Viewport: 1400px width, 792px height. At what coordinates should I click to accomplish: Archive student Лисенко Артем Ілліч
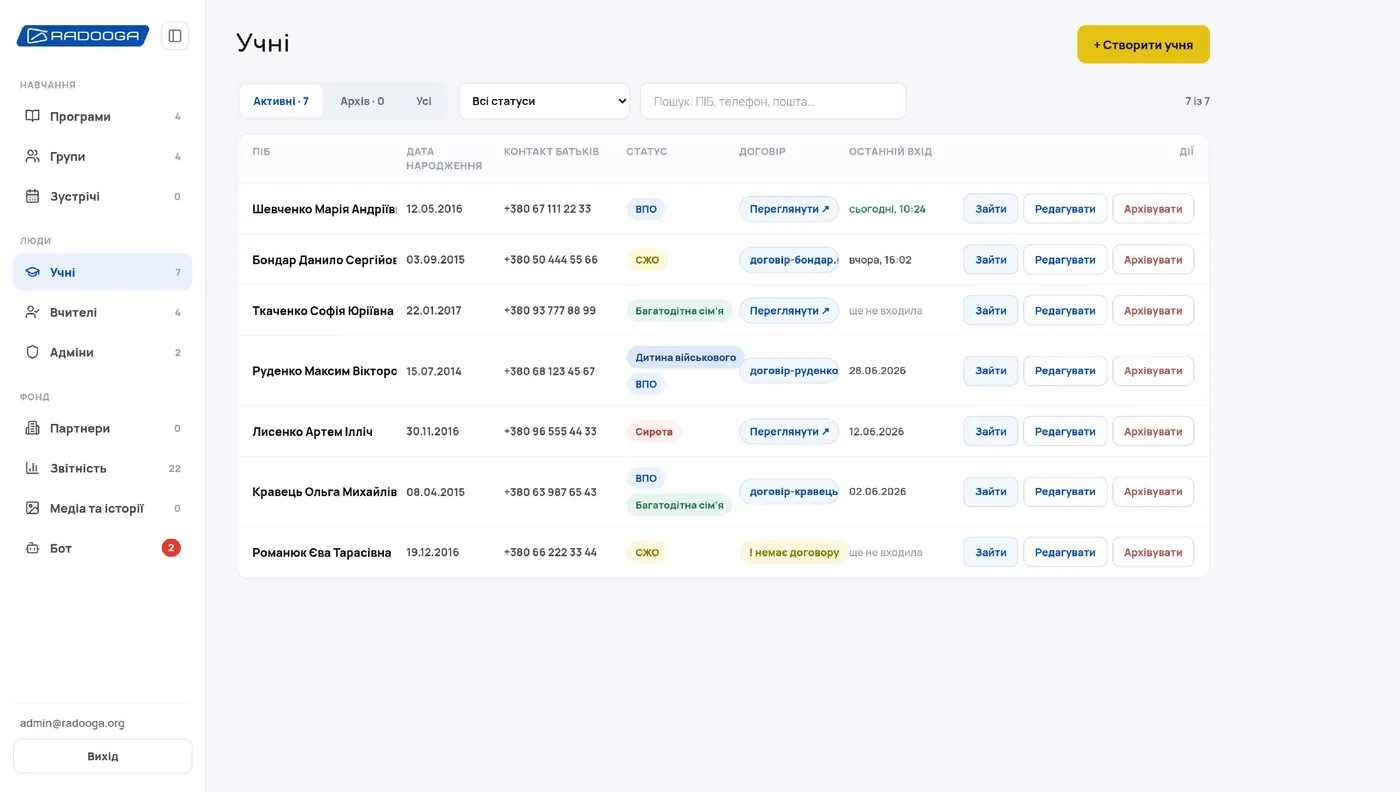(1153, 431)
